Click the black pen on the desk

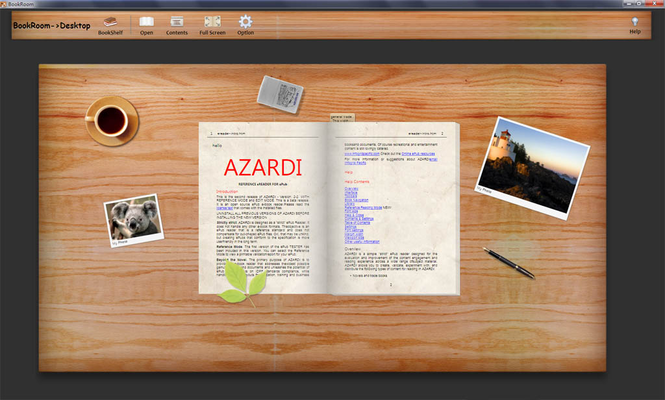509,263
